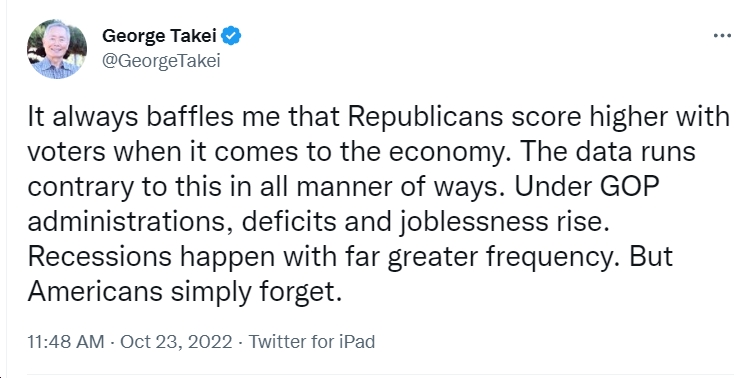This screenshot has width=750, height=378.
Task: Click the phrase Americans simply forget
Action: click(x=185, y=292)
